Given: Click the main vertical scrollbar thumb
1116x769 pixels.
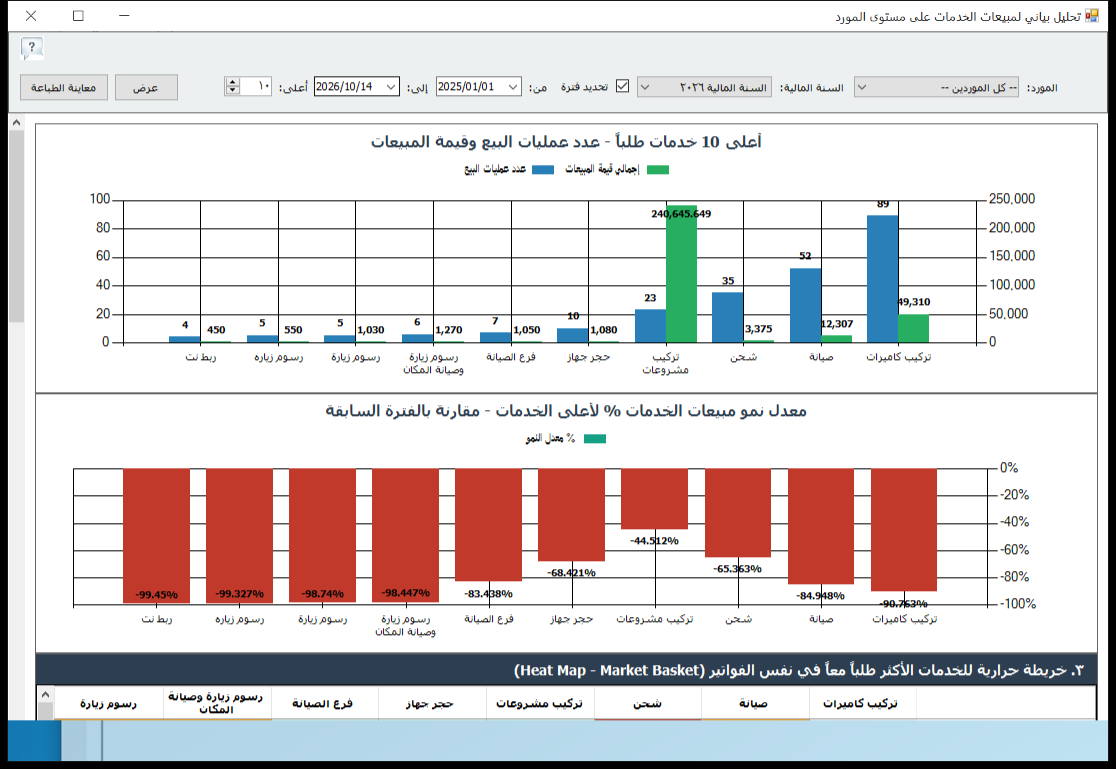Looking at the screenshot, I should [16, 226].
